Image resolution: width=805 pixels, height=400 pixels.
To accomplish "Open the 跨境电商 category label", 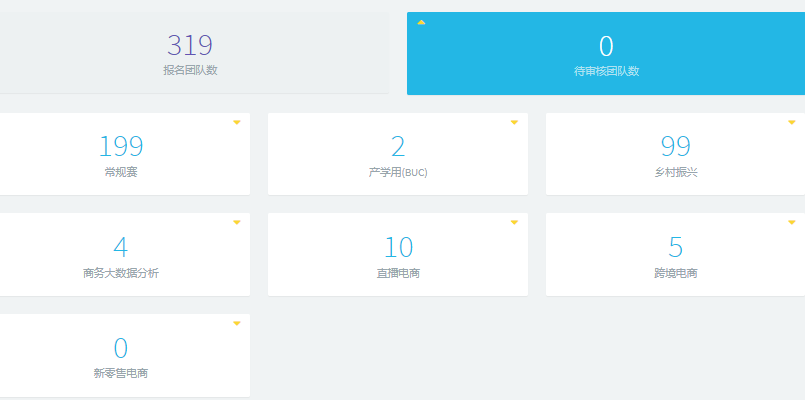I will click(676, 272).
